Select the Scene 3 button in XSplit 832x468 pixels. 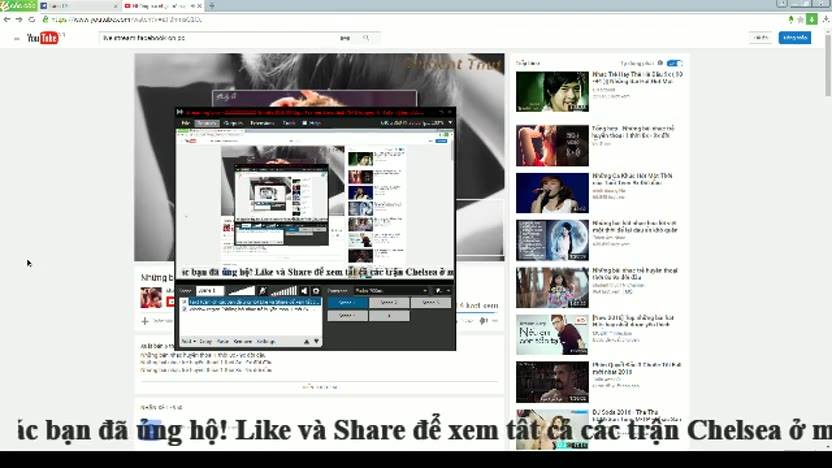[430, 302]
